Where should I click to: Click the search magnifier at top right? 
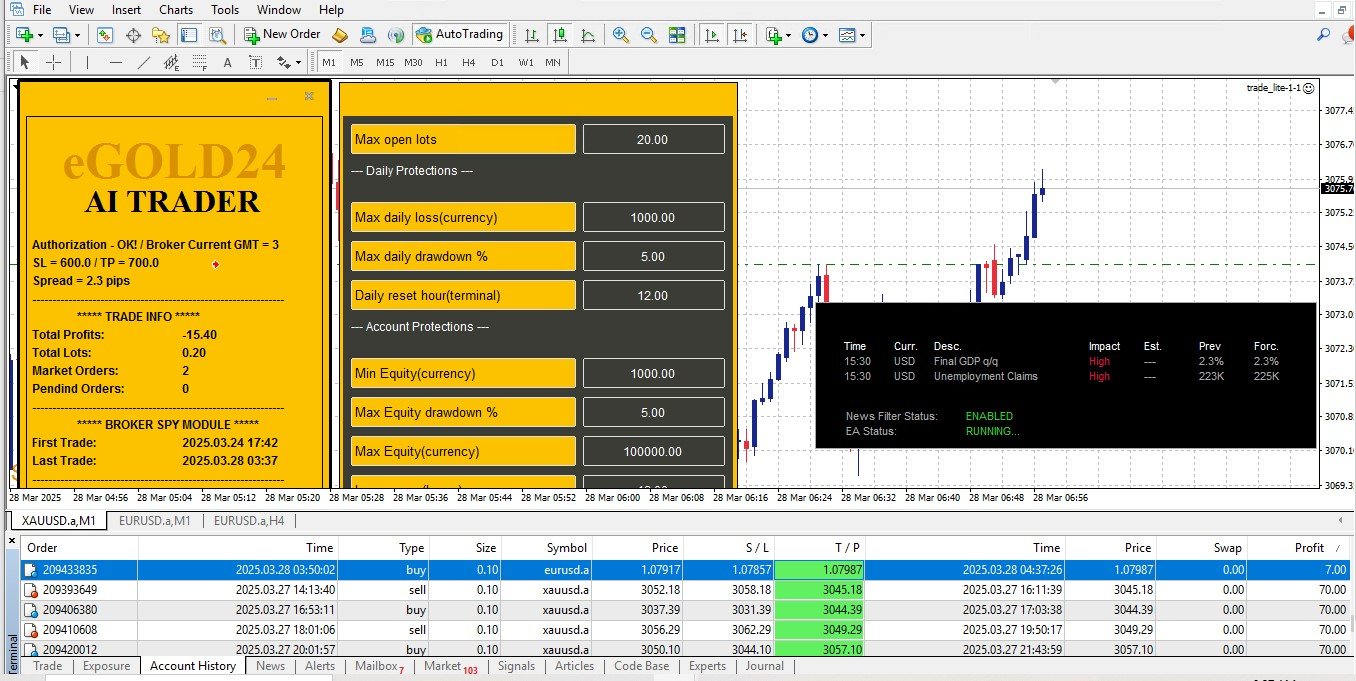pos(1323,34)
